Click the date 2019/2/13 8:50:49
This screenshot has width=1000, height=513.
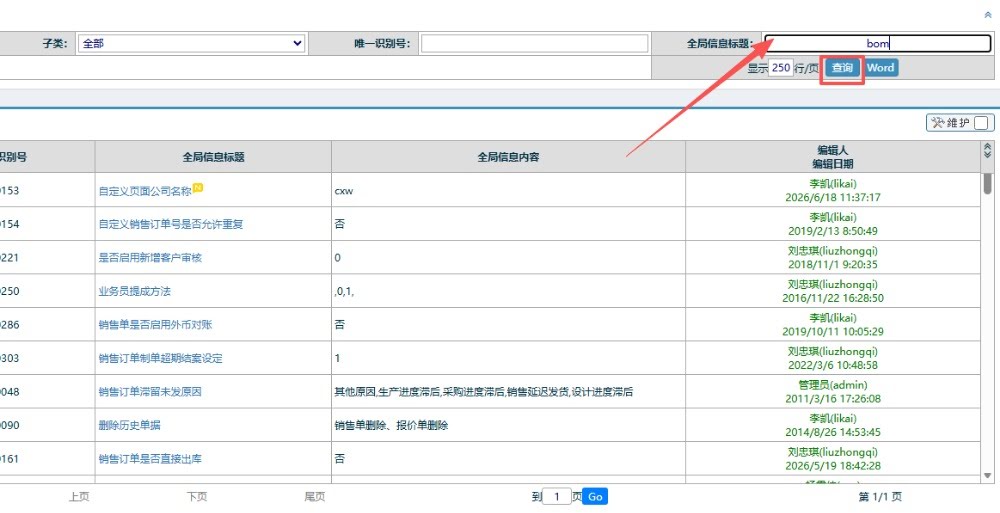833,231
